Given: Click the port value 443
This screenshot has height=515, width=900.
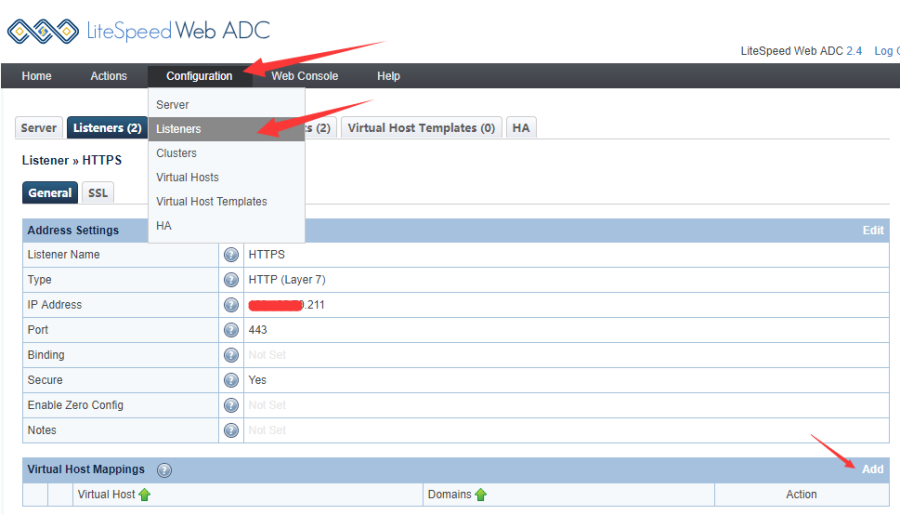Looking at the screenshot, I should tap(258, 330).
